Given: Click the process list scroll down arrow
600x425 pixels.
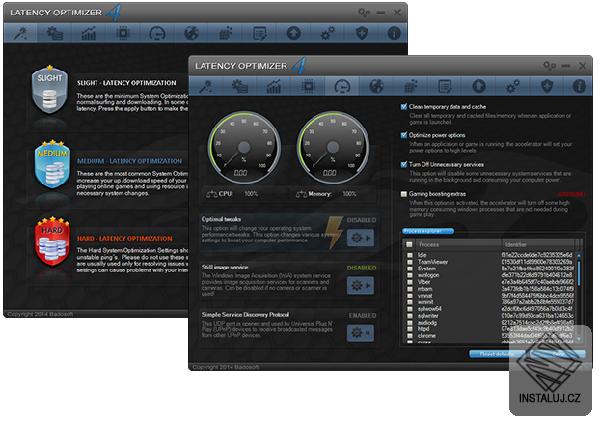Looking at the screenshot, I should pos(579,339).
